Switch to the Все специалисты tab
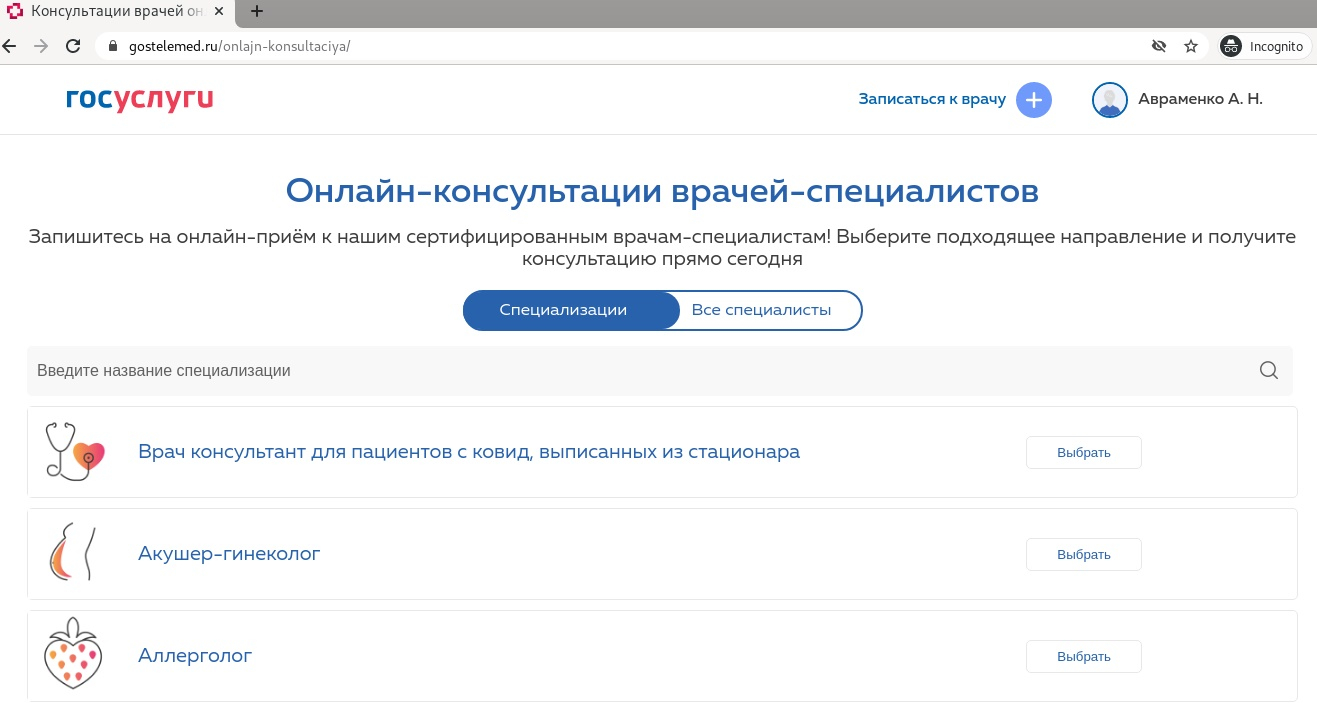The height and width of the screenshot is (703, 1317). (761, 310)
